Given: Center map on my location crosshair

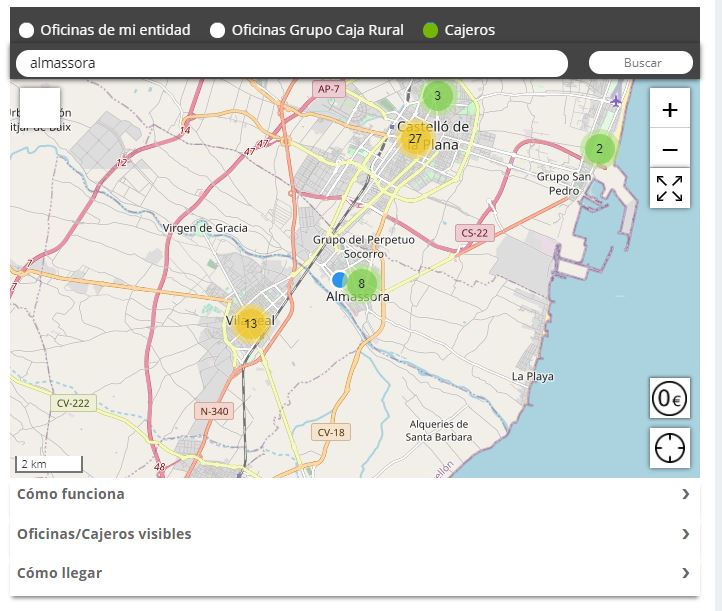Looking at the screenshot, I should pos(669,448).
